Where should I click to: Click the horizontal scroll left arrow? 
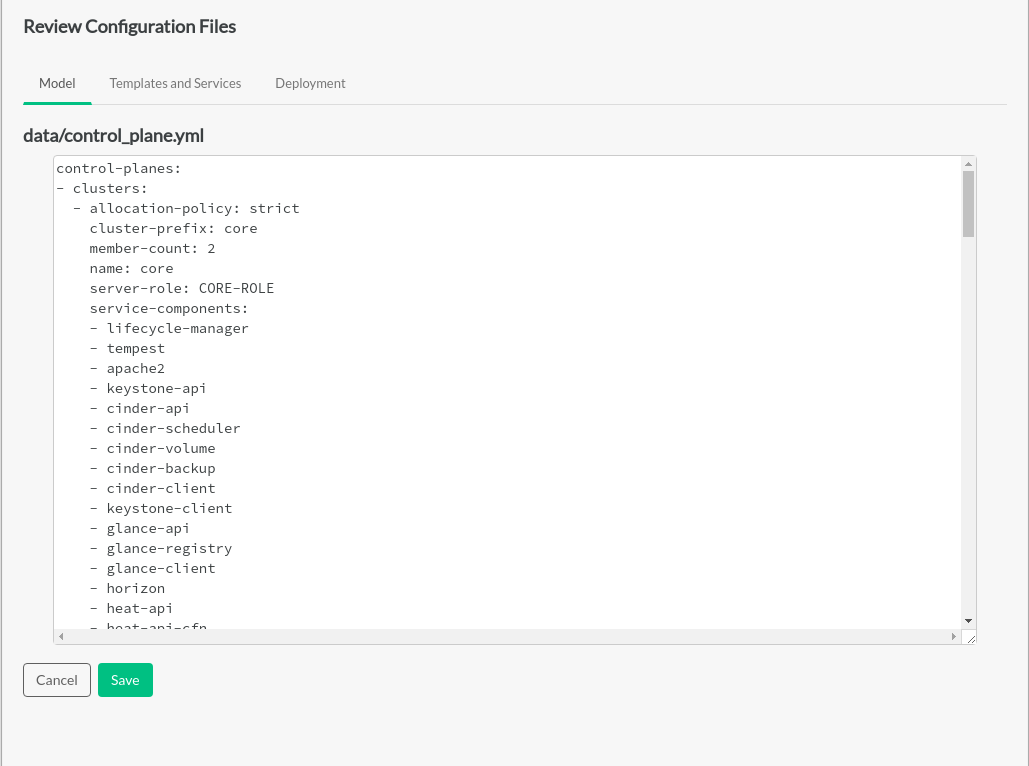tap(61, 636)
